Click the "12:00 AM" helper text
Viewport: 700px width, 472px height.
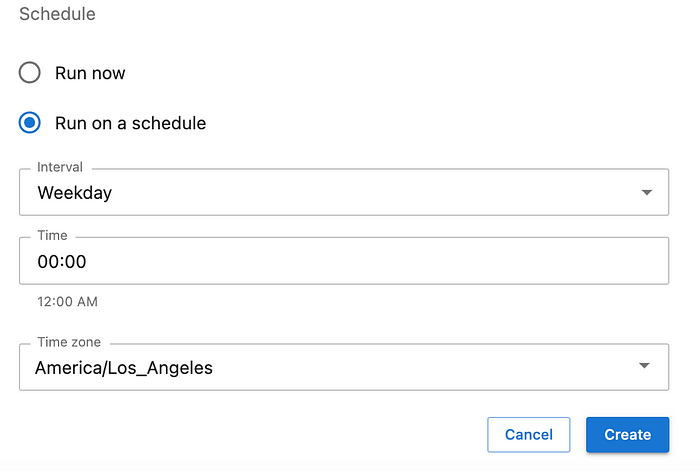pos(67,301)
